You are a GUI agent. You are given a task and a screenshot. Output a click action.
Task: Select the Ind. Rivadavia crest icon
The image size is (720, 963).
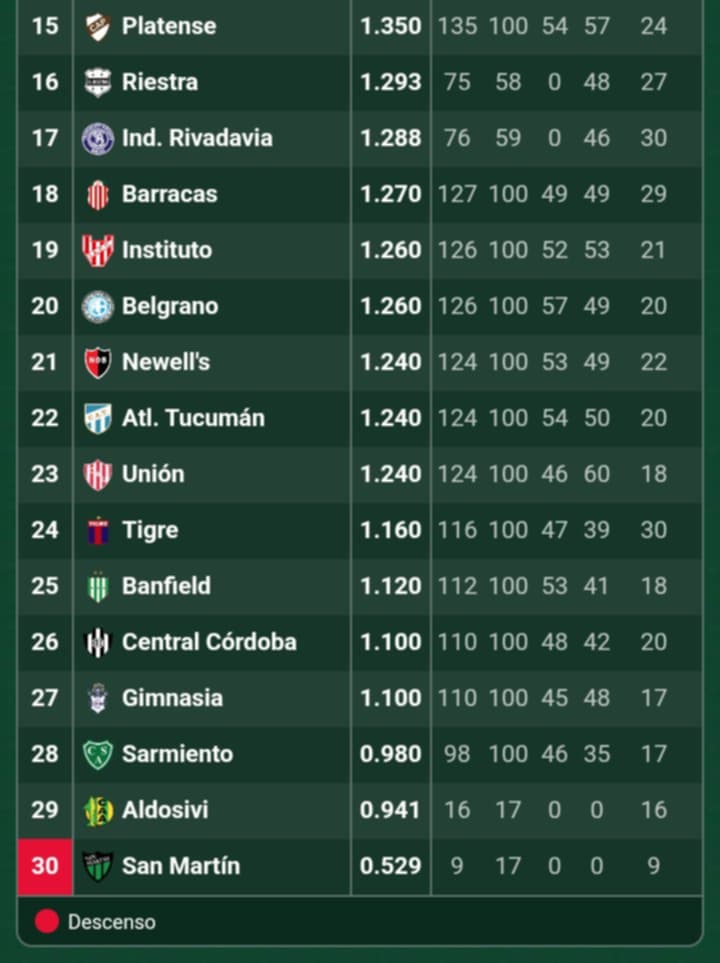tap(97, 138)
